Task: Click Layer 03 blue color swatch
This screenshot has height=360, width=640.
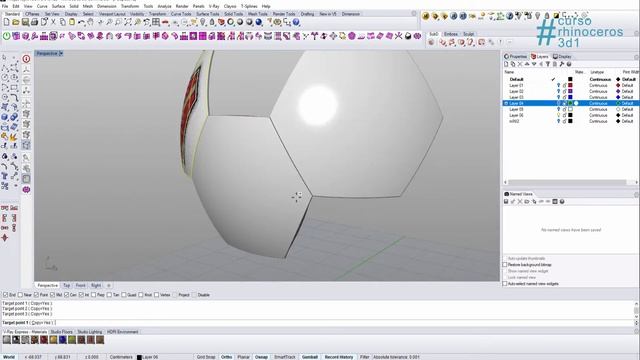Action: click(x=570, y=97)
